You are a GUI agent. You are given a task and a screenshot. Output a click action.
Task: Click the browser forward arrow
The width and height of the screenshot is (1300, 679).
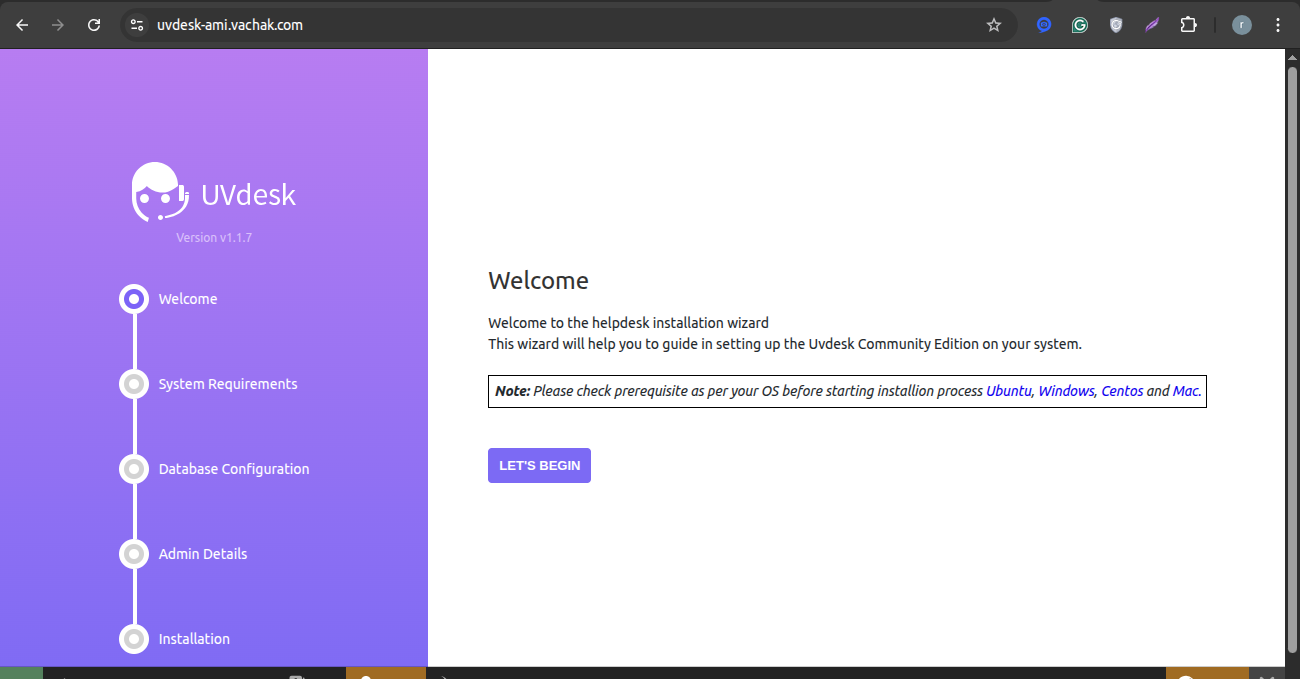point(58,25)
